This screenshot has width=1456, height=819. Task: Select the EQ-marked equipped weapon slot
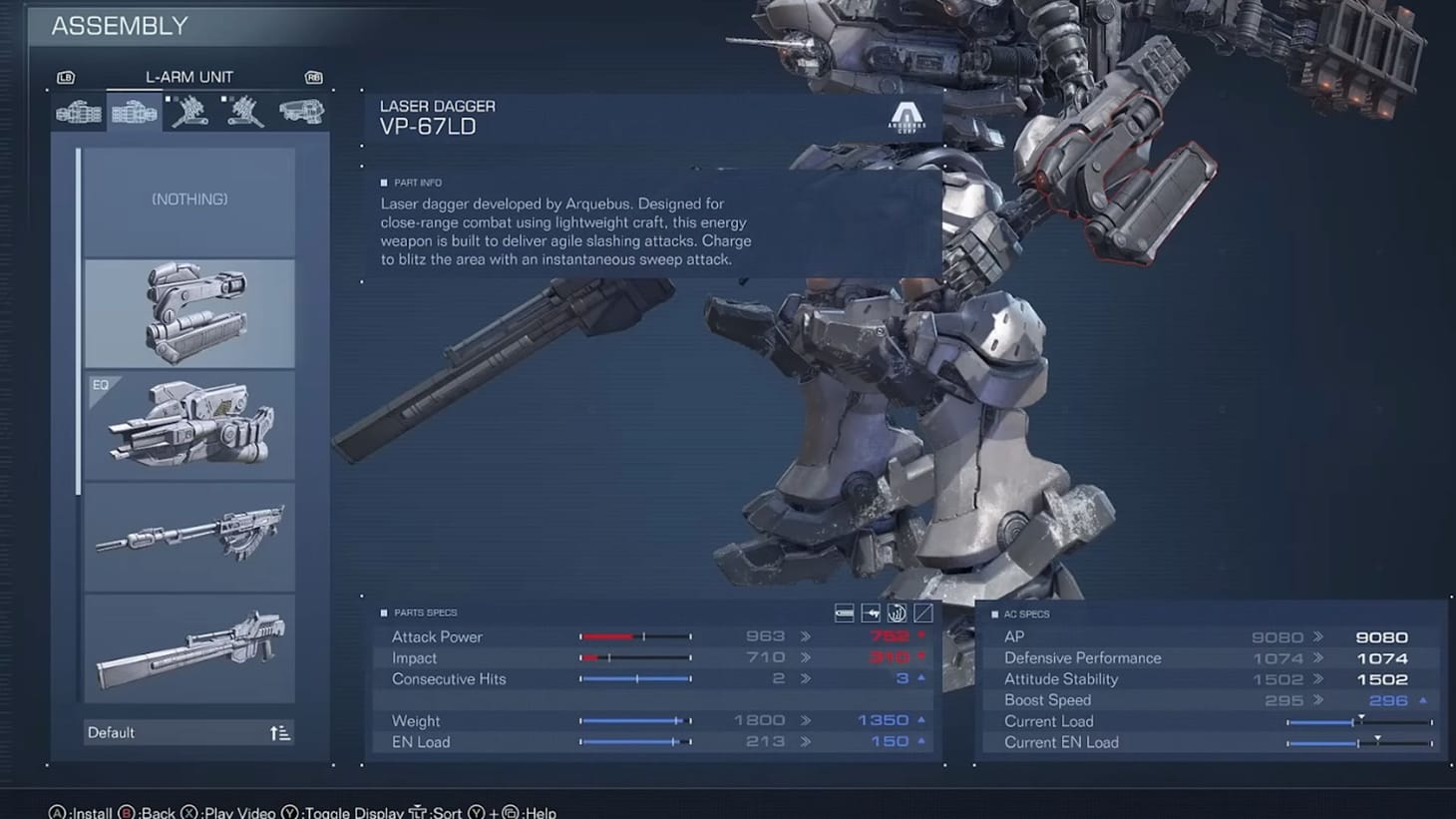(188, 426)
